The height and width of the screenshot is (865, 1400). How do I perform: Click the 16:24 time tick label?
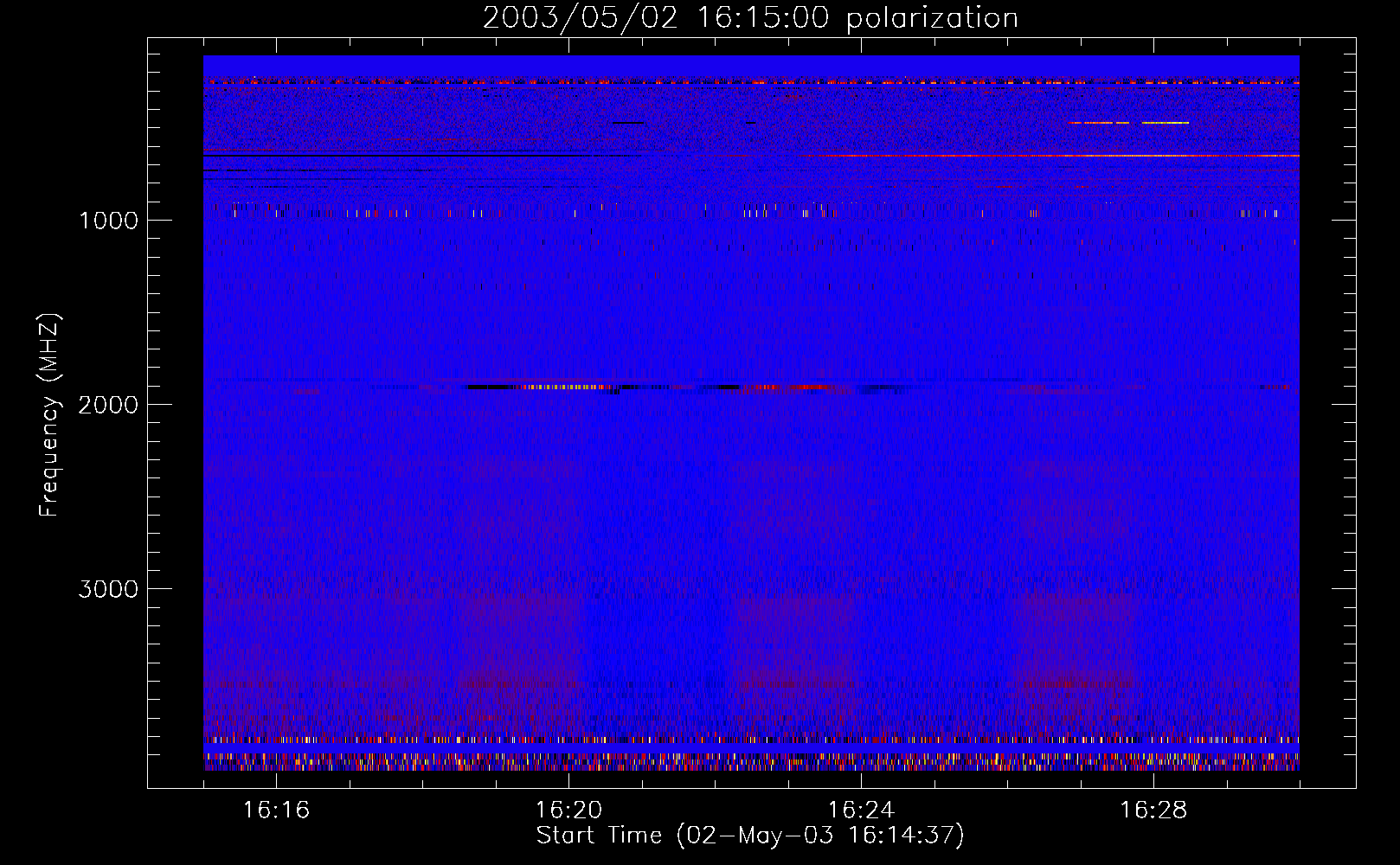pos(861,811)
